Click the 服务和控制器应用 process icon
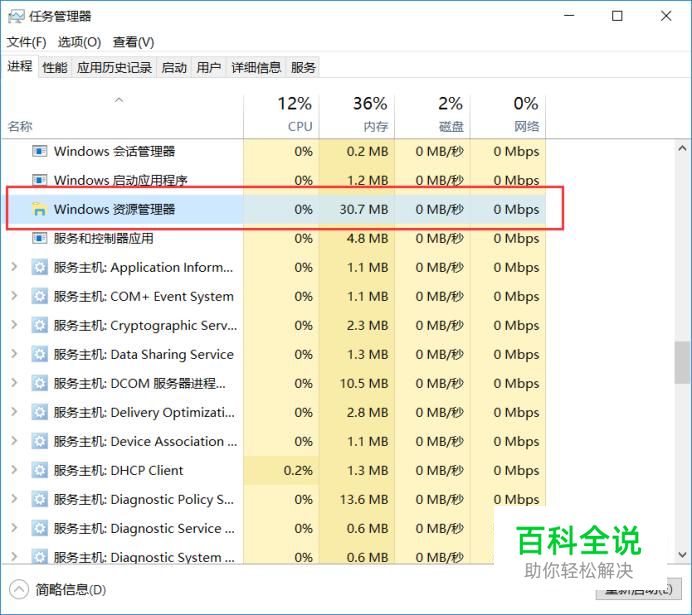Image resolution: width=692 pixels, height=615 pixels. (x=39, y=238)
